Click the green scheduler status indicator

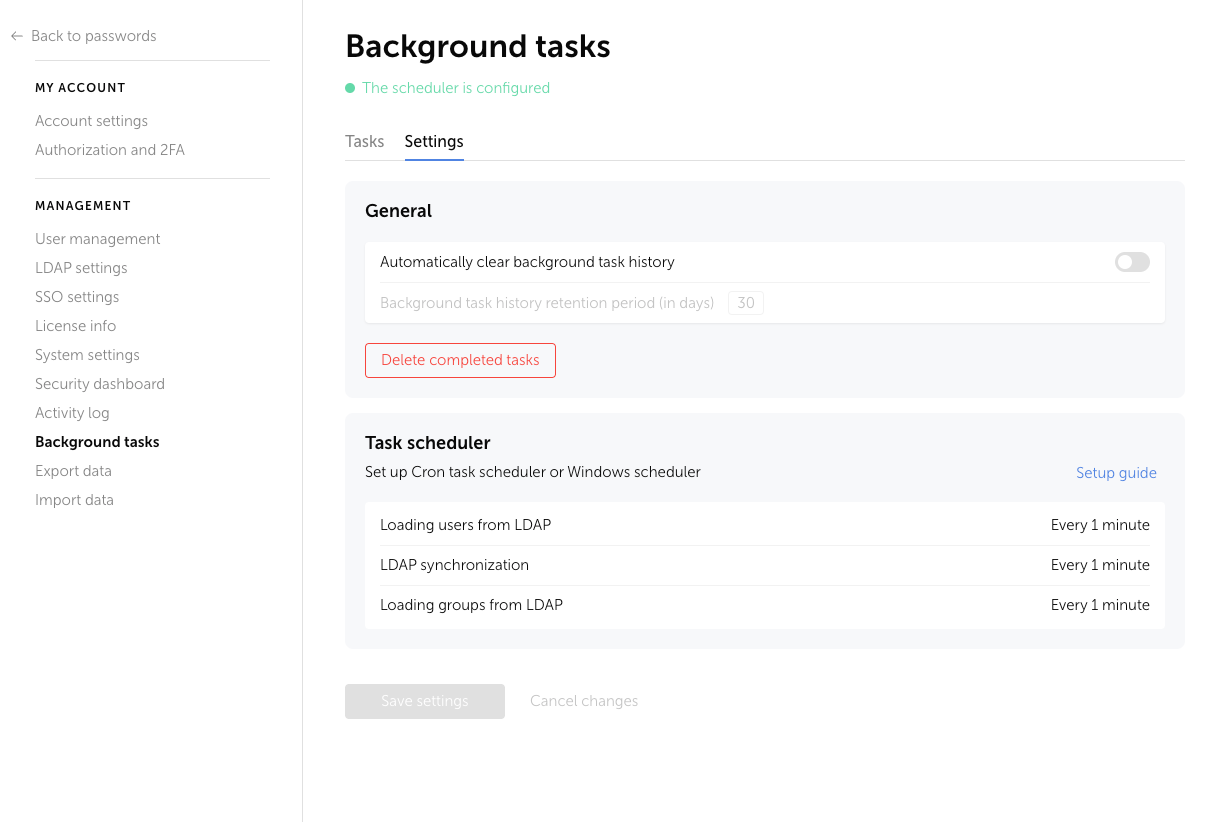[349, 88]
